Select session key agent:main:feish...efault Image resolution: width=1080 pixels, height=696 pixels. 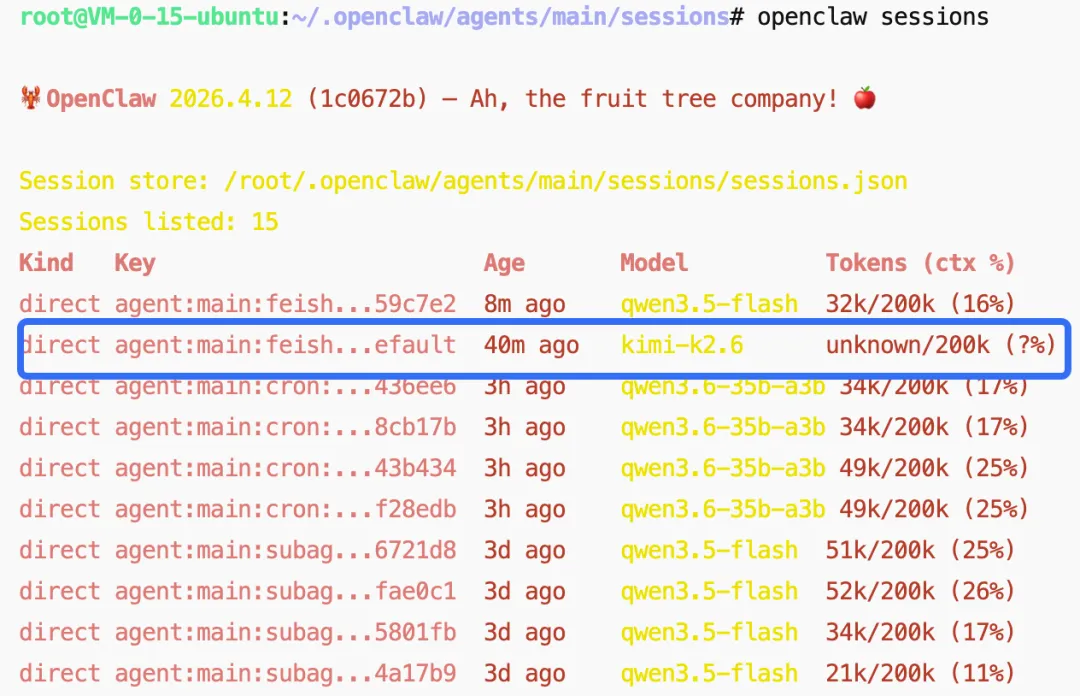point(285,345)
